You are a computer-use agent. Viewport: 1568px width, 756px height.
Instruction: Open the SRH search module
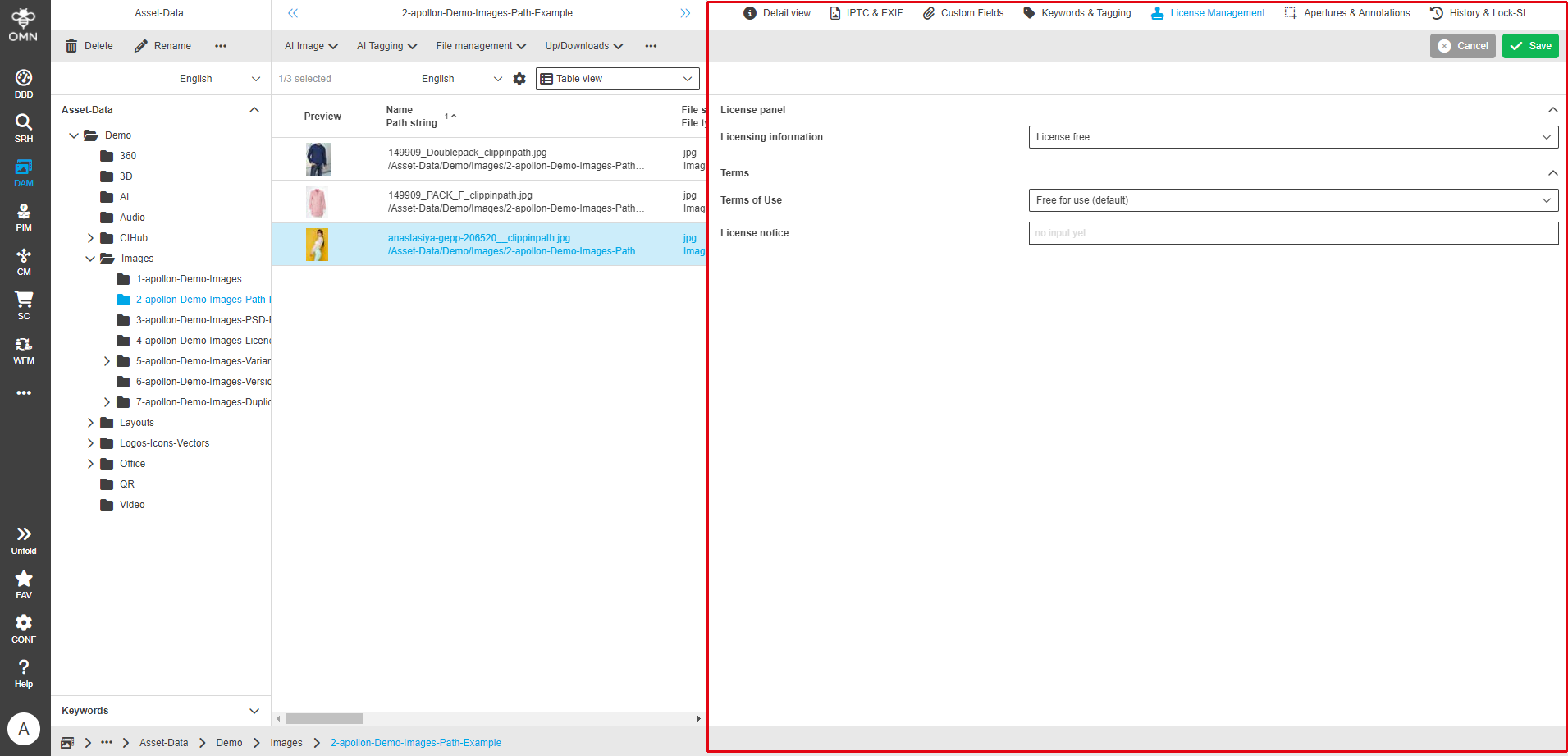(x=24, y=128)
